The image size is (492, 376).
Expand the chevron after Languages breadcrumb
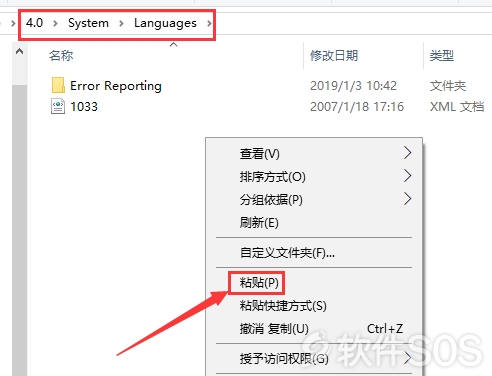point(209,23)
